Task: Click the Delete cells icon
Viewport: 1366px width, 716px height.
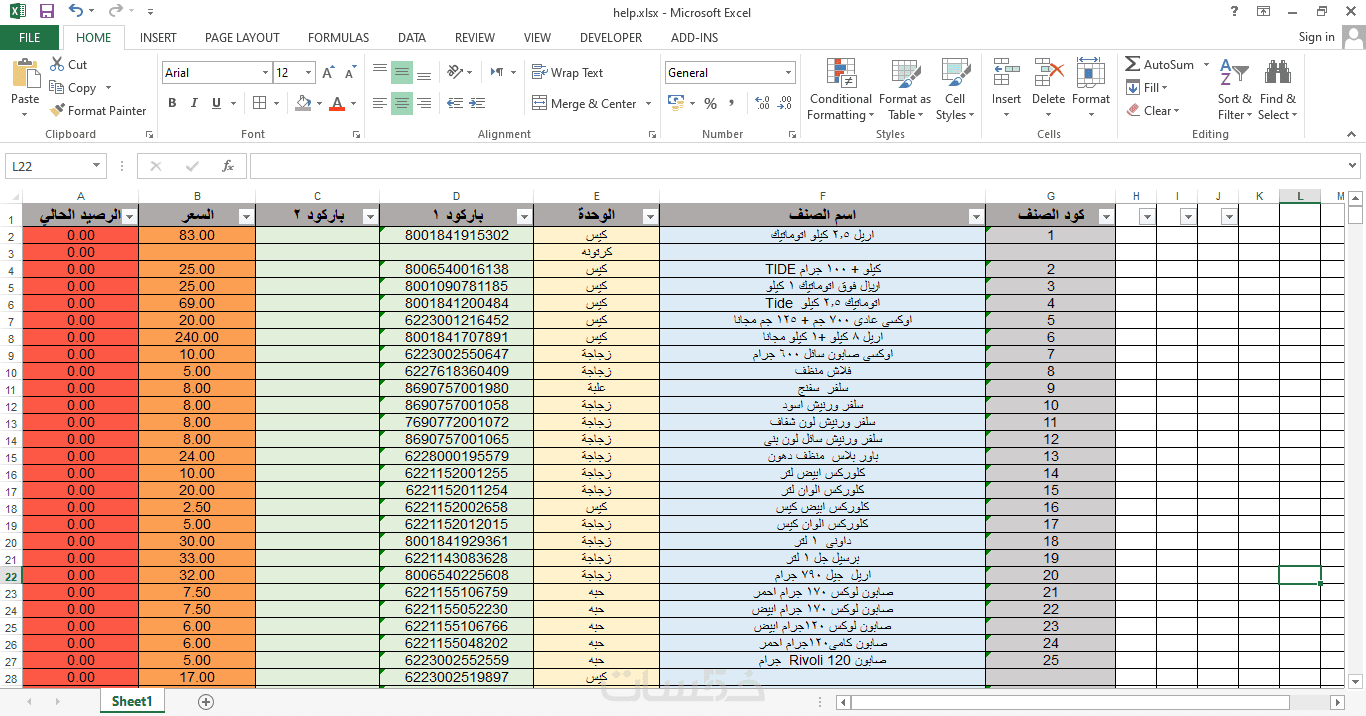Action: (x=1048, y=74)
